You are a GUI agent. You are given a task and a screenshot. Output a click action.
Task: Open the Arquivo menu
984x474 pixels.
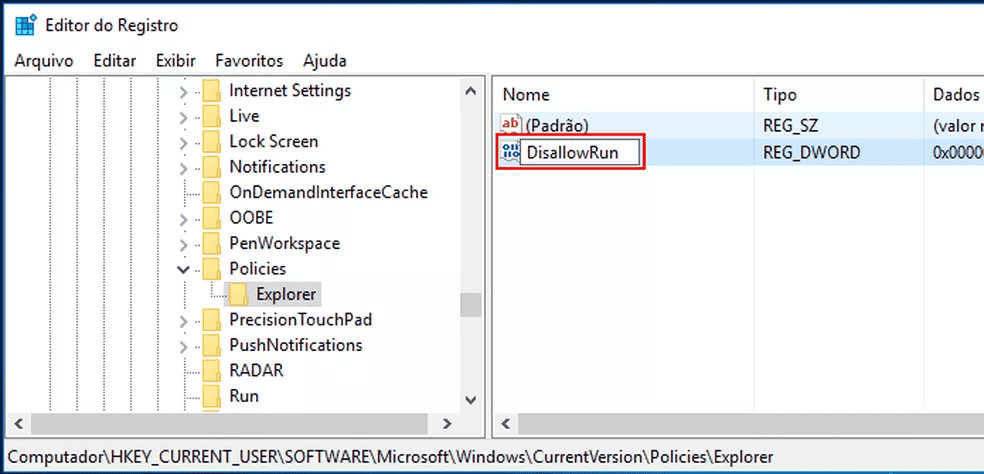(44, 61)
